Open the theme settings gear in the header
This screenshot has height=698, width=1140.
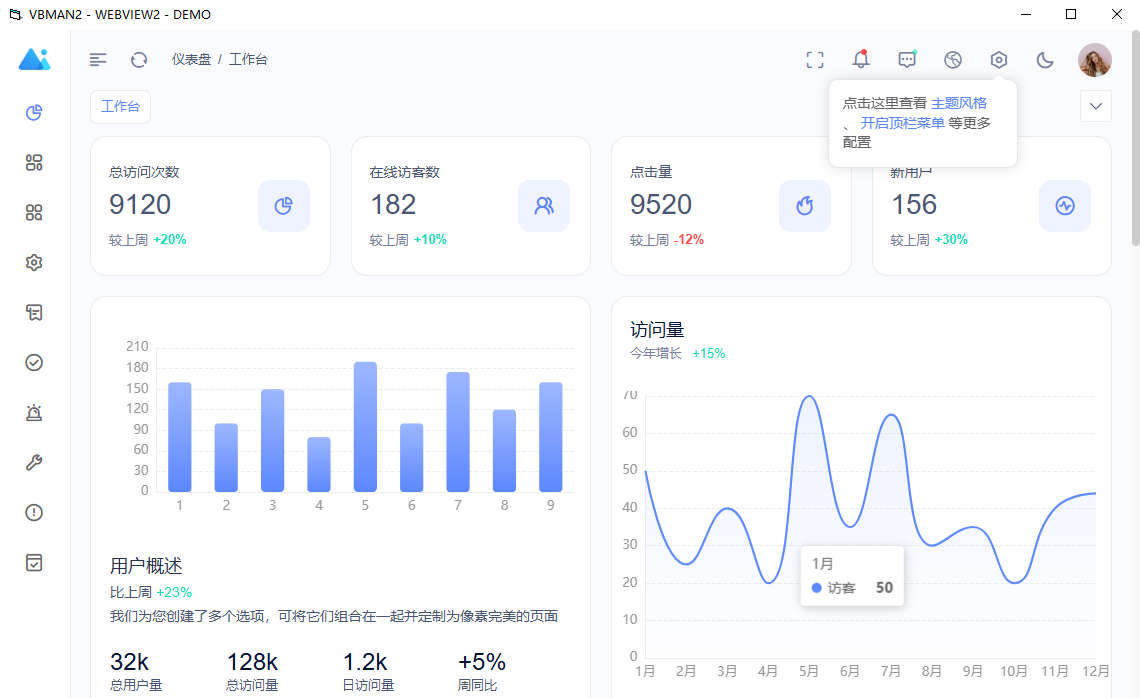pos(998,59)
